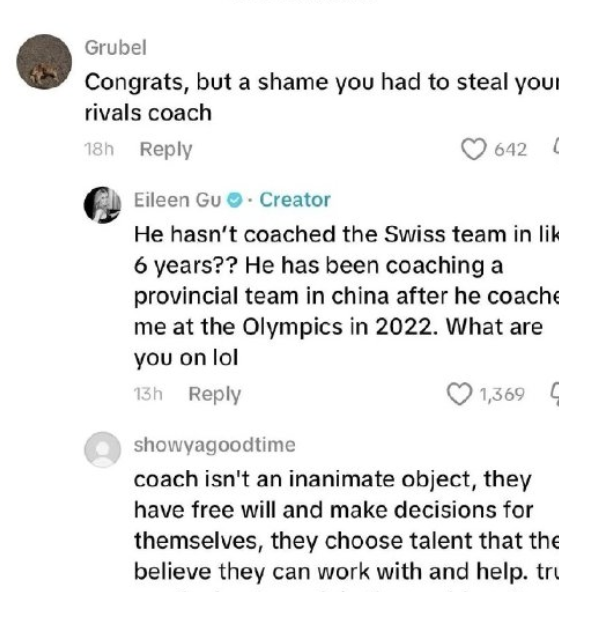
Task: Visit the showyagoodtime username link
Action: click(x=214, y=445)
